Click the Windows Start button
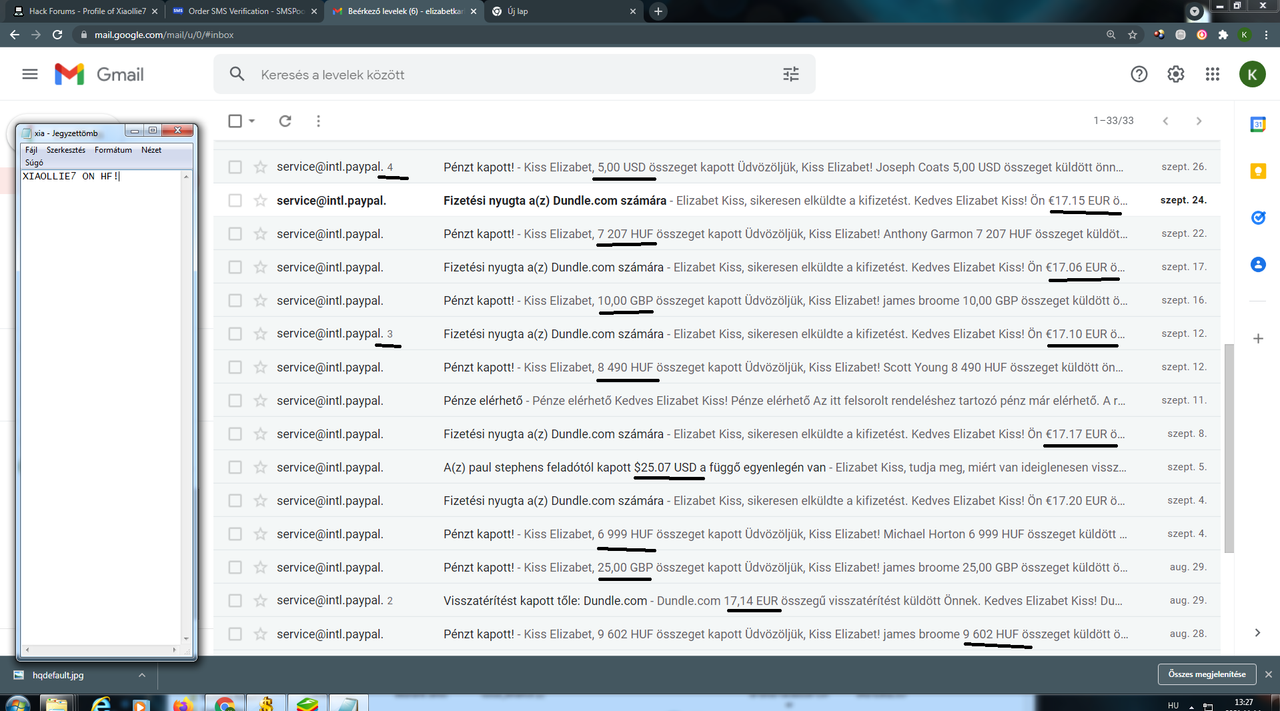Screen dimensions: 1280x711 click(x=15, y=705)
